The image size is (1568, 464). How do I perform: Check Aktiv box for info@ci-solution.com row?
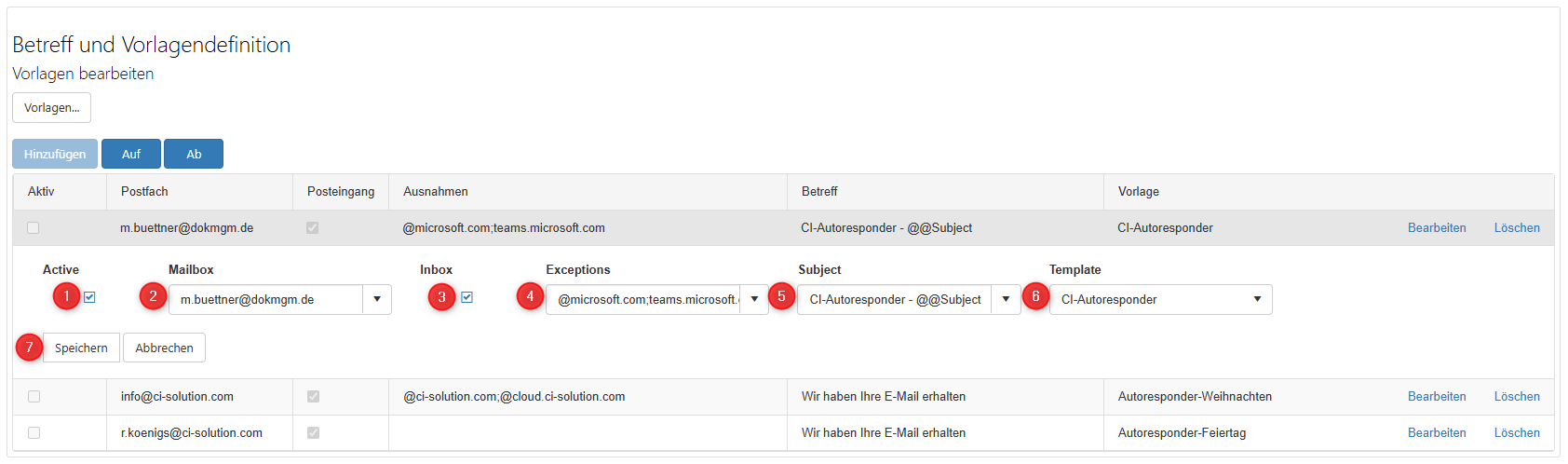tap(34, 397)
